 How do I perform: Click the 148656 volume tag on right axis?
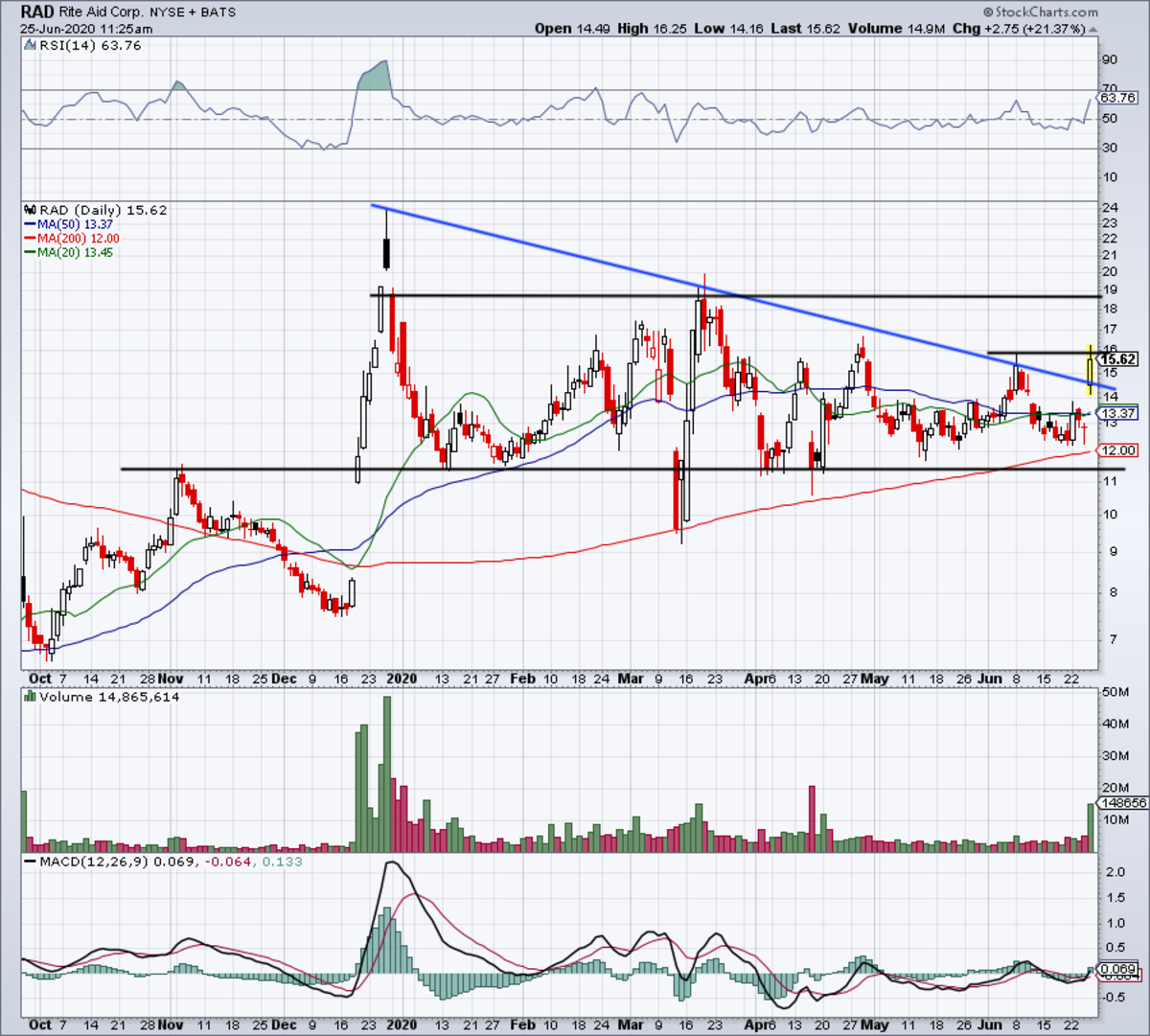[x=1121, y=803]
